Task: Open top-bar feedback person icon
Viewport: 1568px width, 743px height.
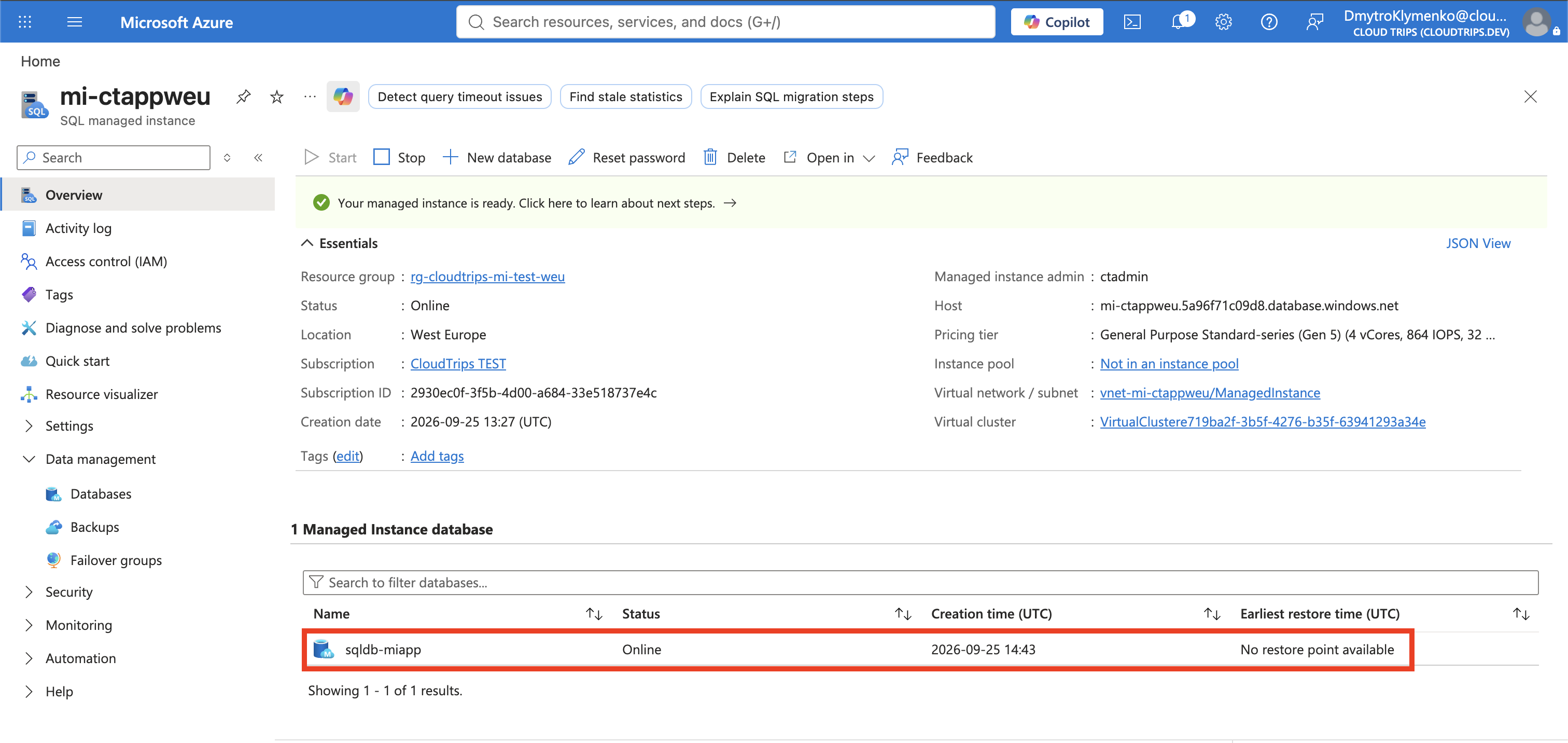Action: 1314,22
